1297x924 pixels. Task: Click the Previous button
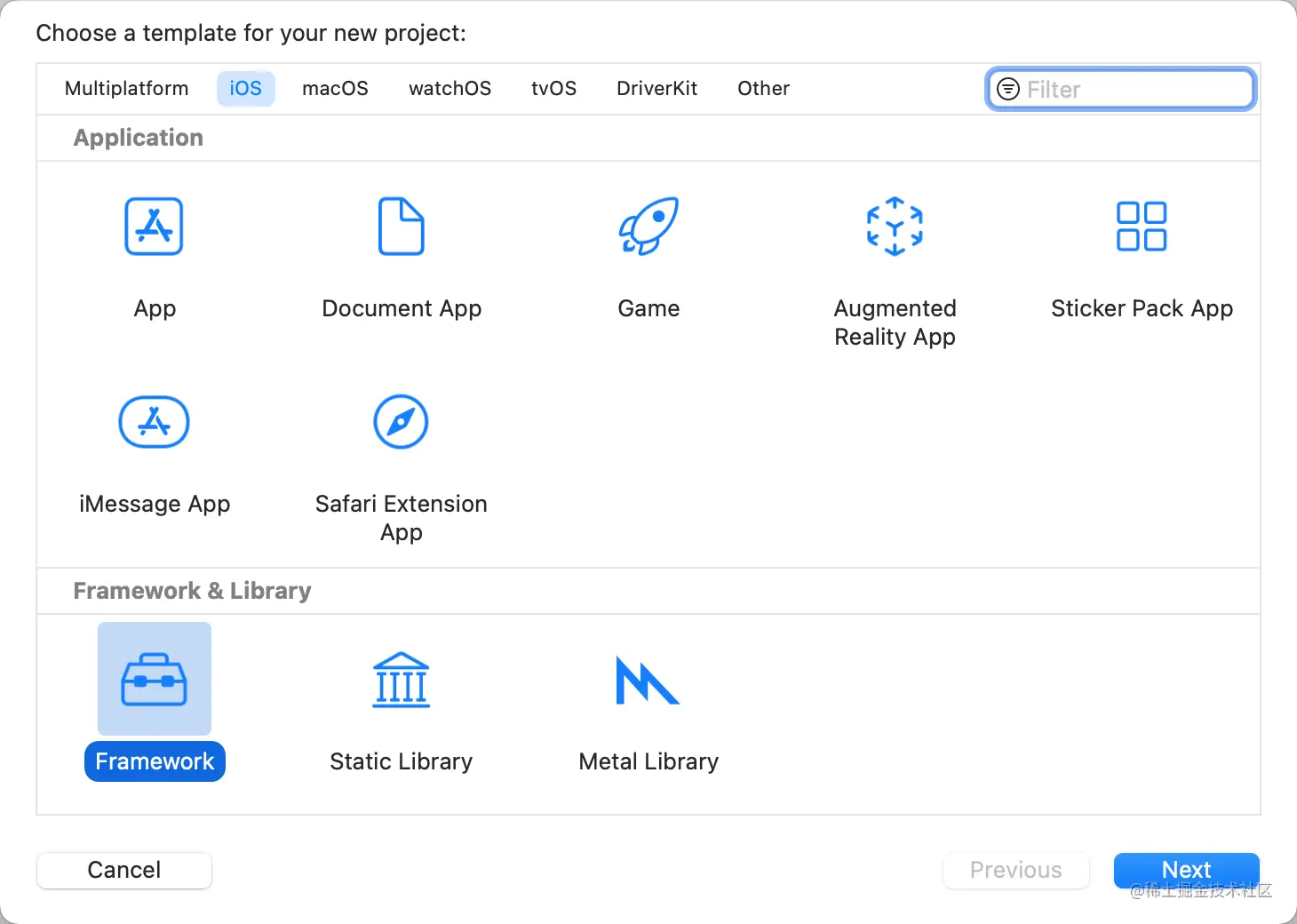(x=1016, y=870)
